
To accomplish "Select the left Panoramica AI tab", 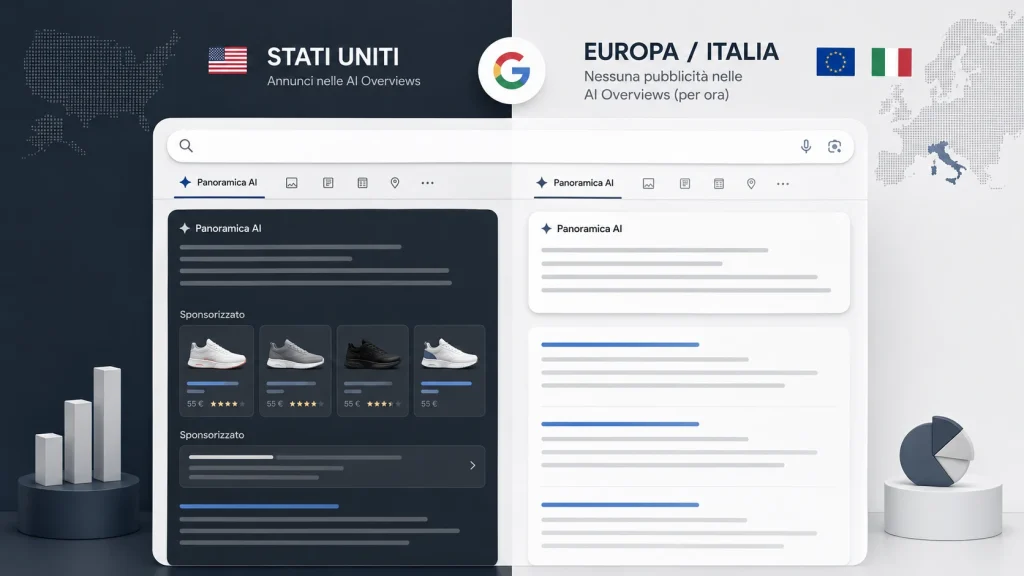I will point(219,183).
